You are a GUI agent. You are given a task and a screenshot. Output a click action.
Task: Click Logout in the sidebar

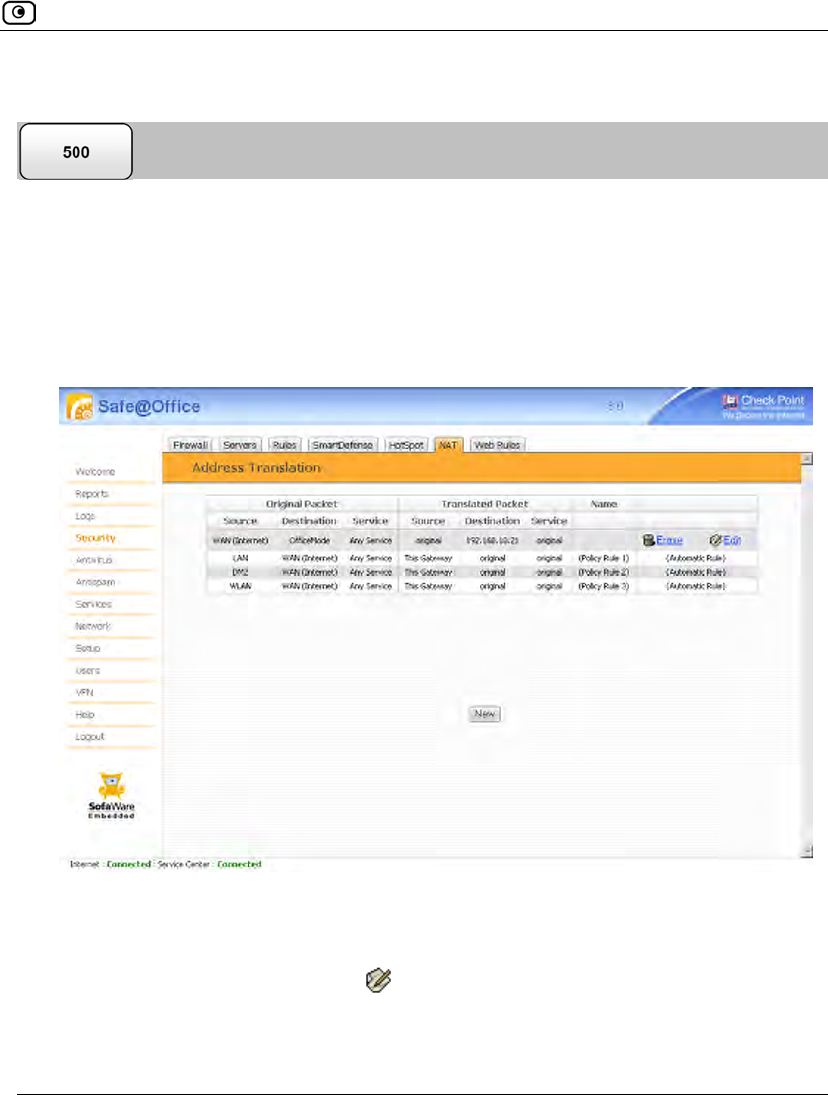click(89, 737)
